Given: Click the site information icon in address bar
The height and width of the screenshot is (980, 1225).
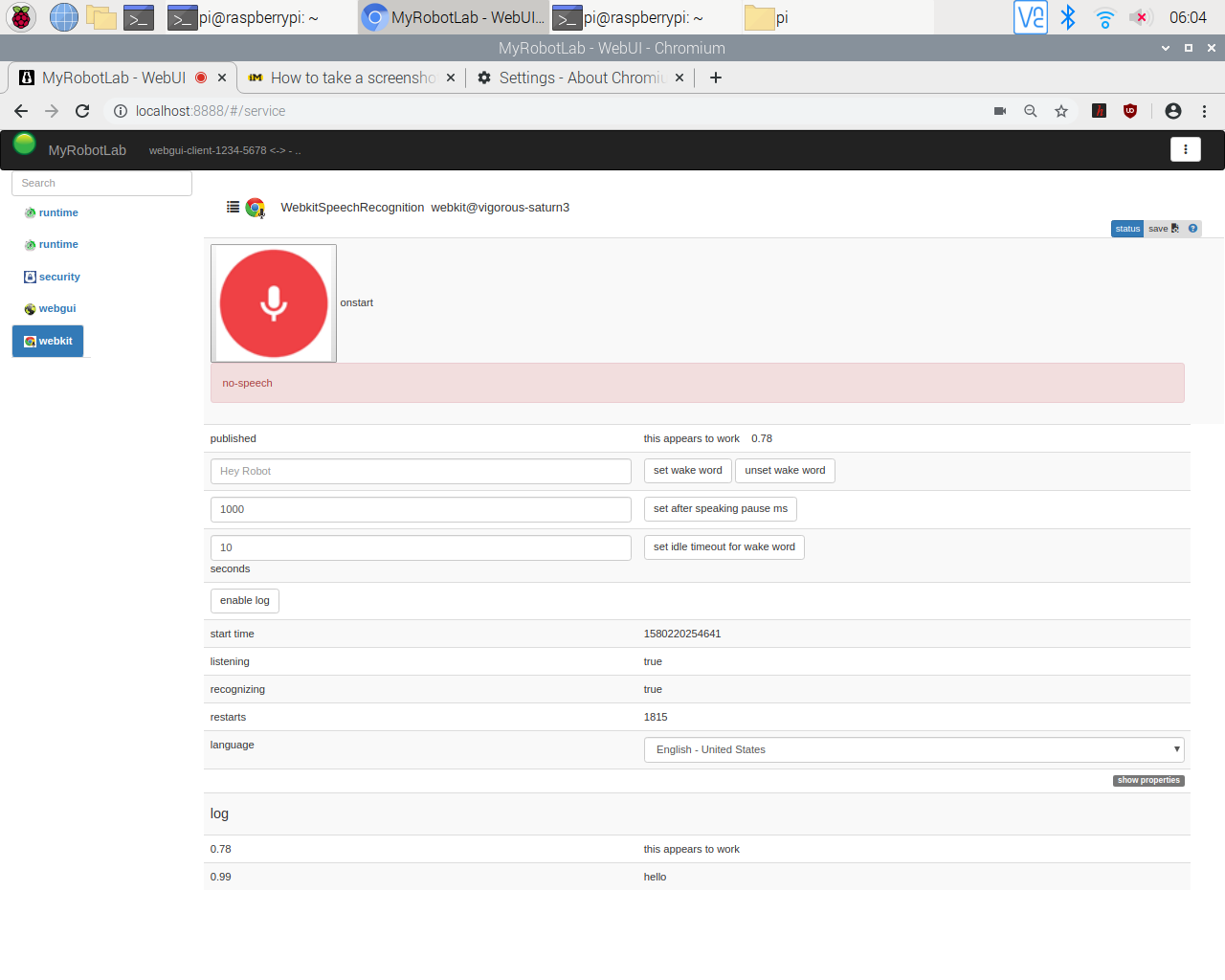Looking at the screenshot, I should 121,111.
